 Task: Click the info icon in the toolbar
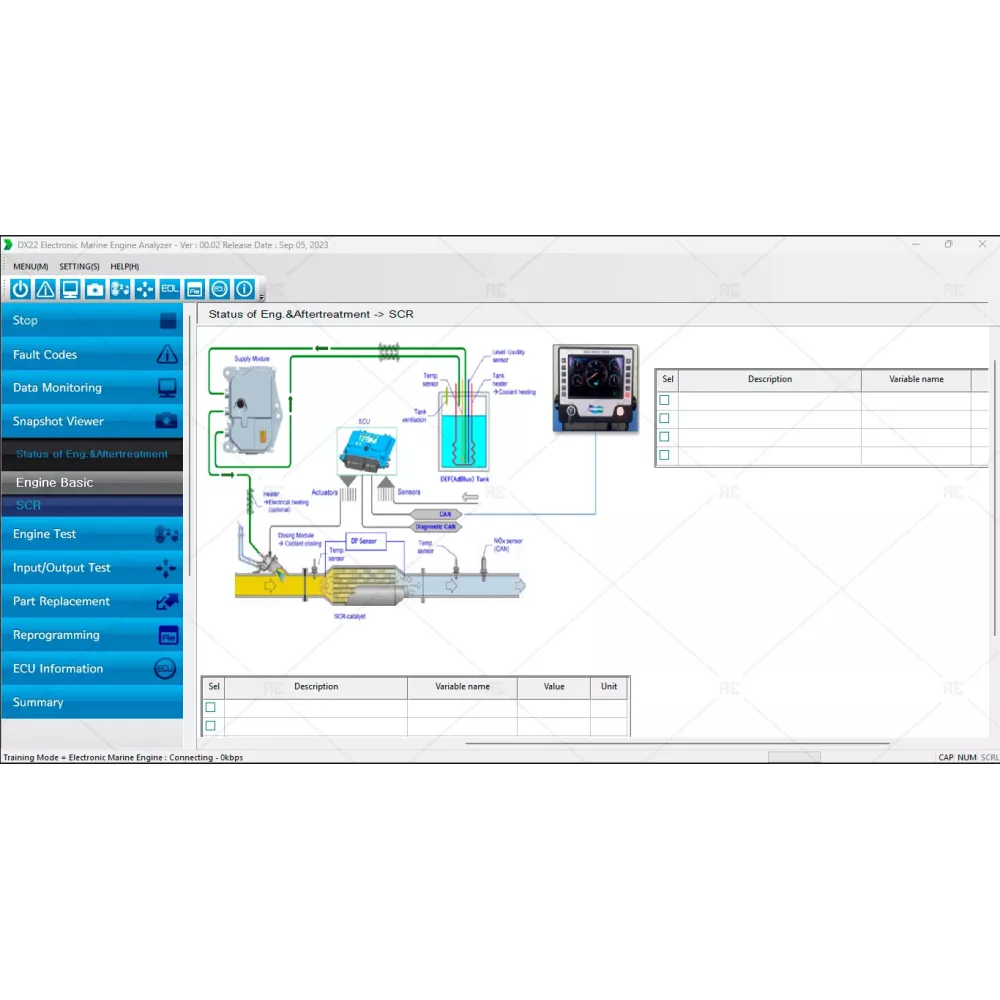(243, 289)
